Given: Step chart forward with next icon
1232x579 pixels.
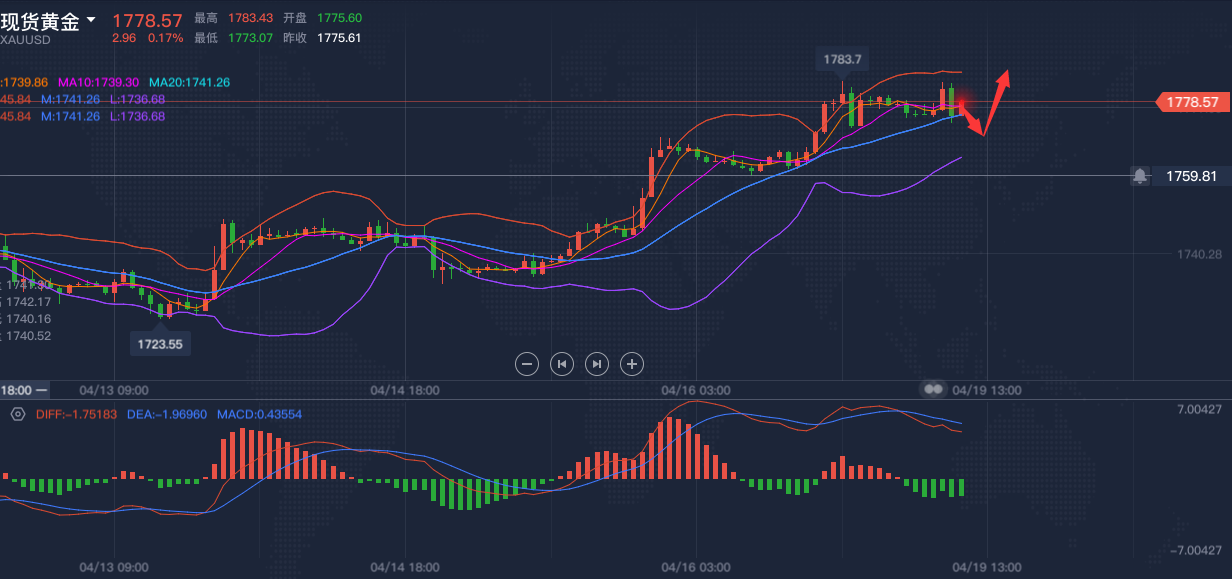Looking at the screenshot, I should tap(597, 364).
